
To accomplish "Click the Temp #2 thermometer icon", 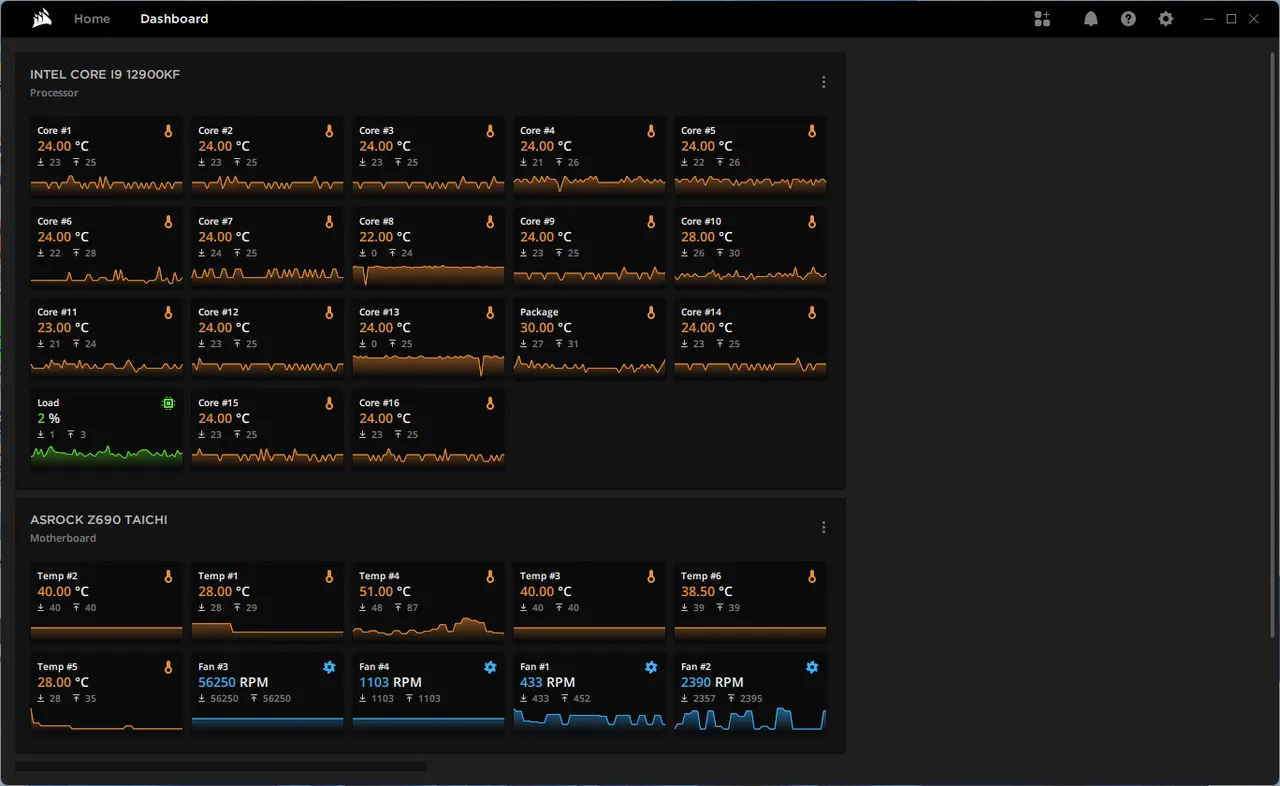I will [168, 577].
